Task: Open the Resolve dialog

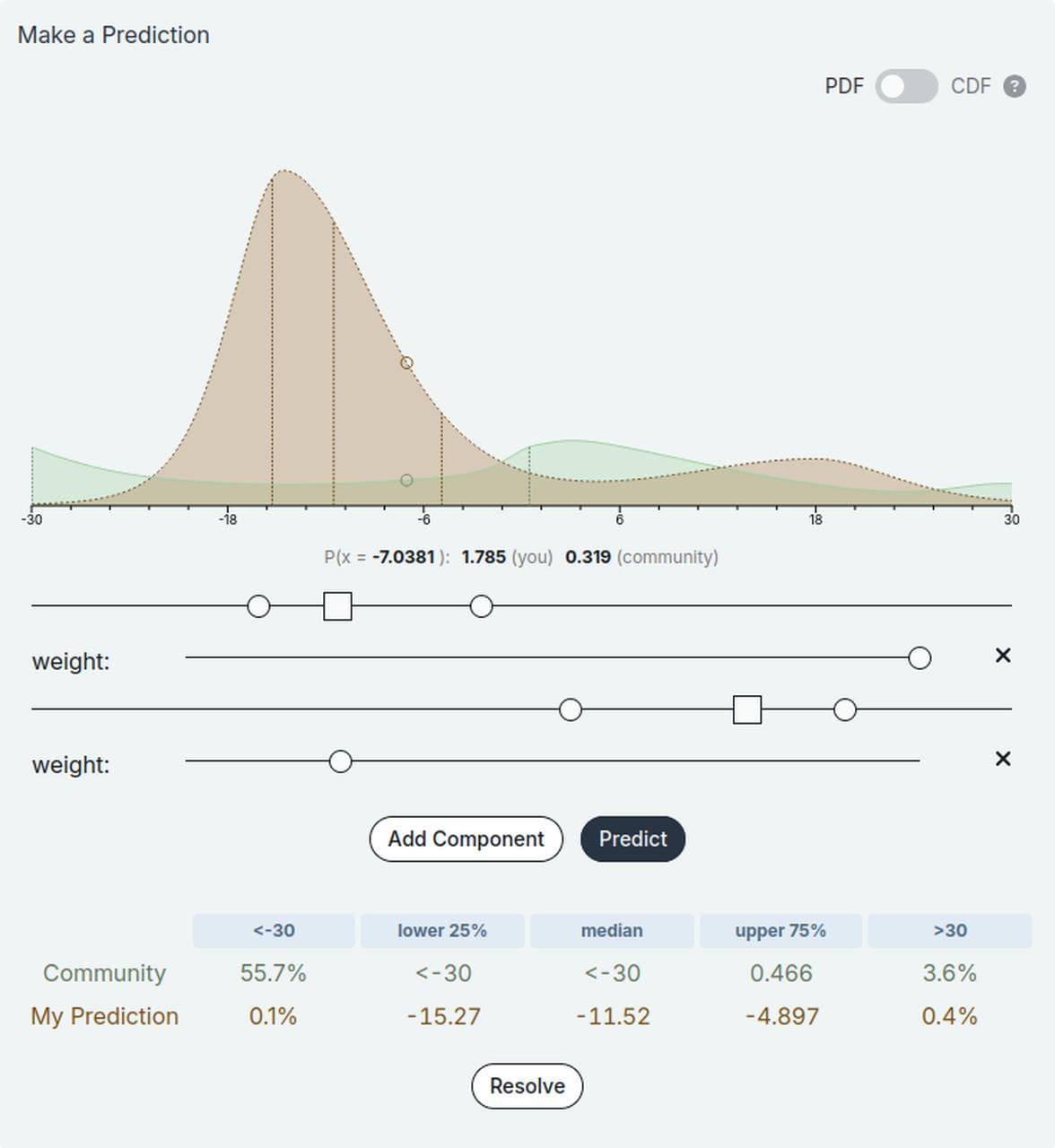Action: [527, 1086]
